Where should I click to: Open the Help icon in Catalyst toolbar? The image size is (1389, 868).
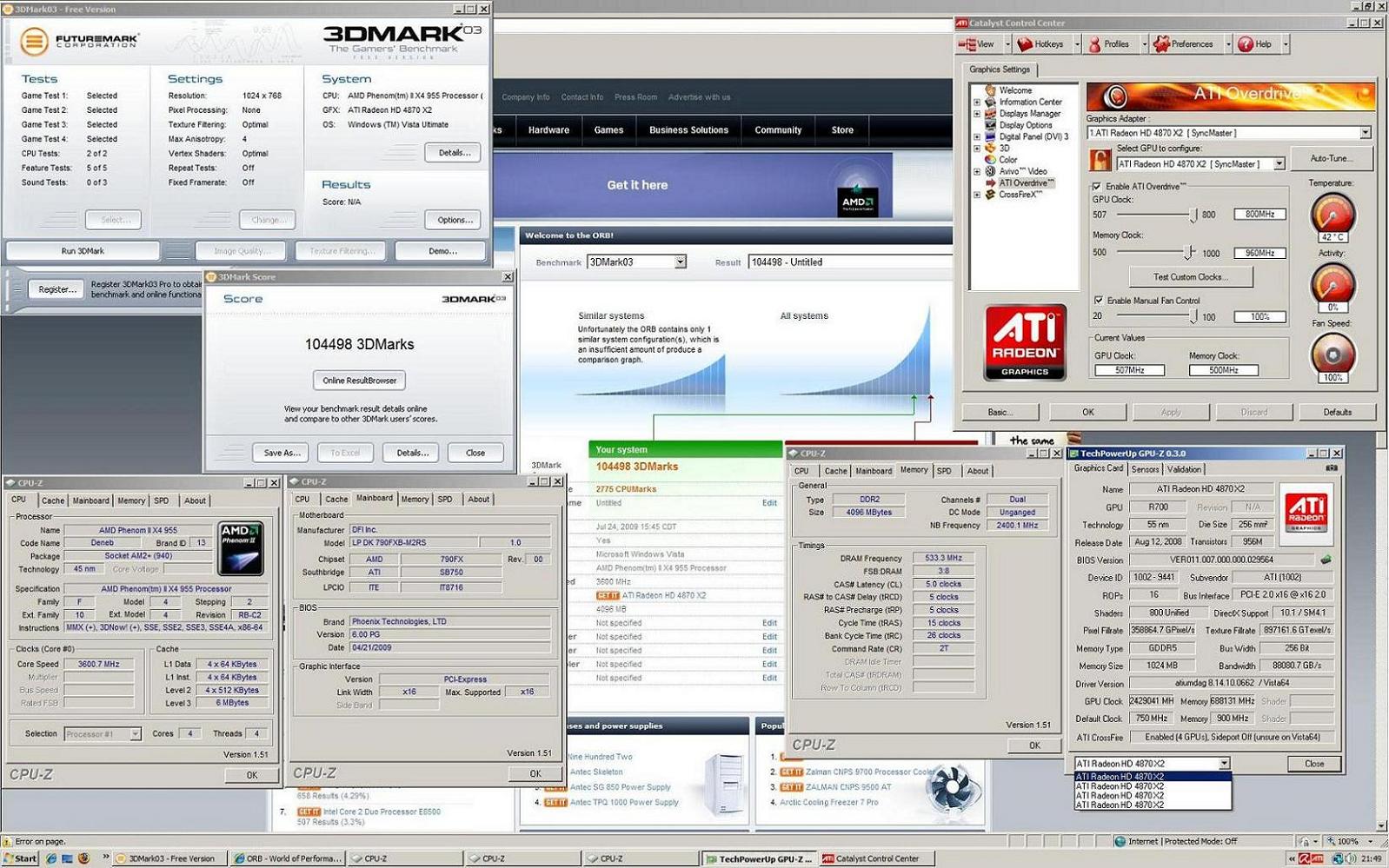[x=1246, y=44]
